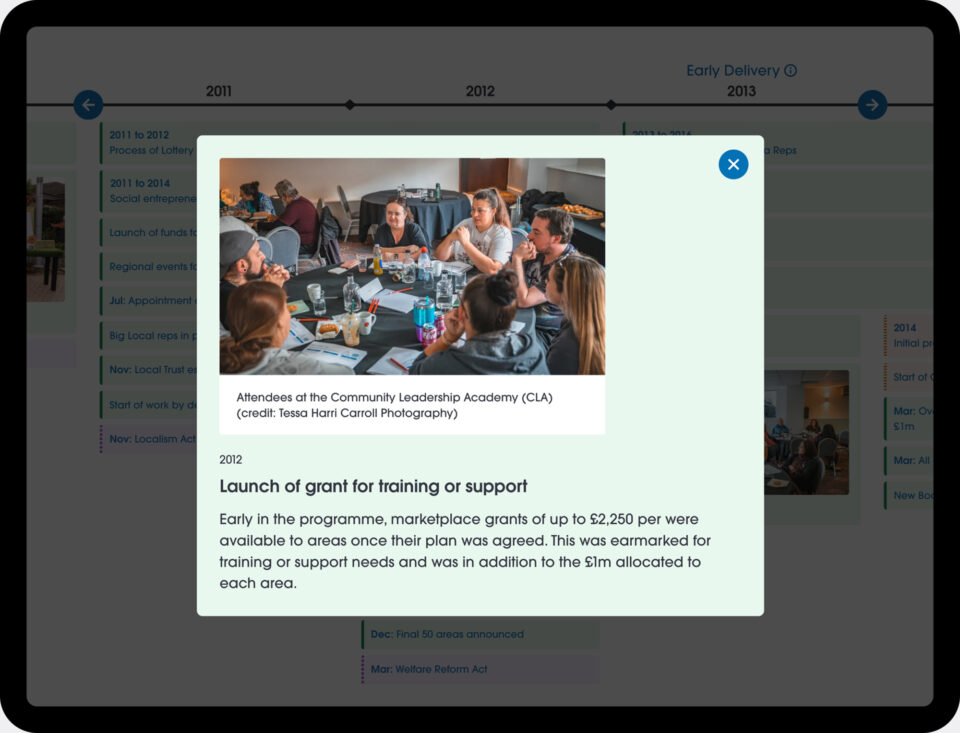
Task: Click the Community Leadership Academy attendees photo
Action: pyautogui.click(x=412, y=266)
